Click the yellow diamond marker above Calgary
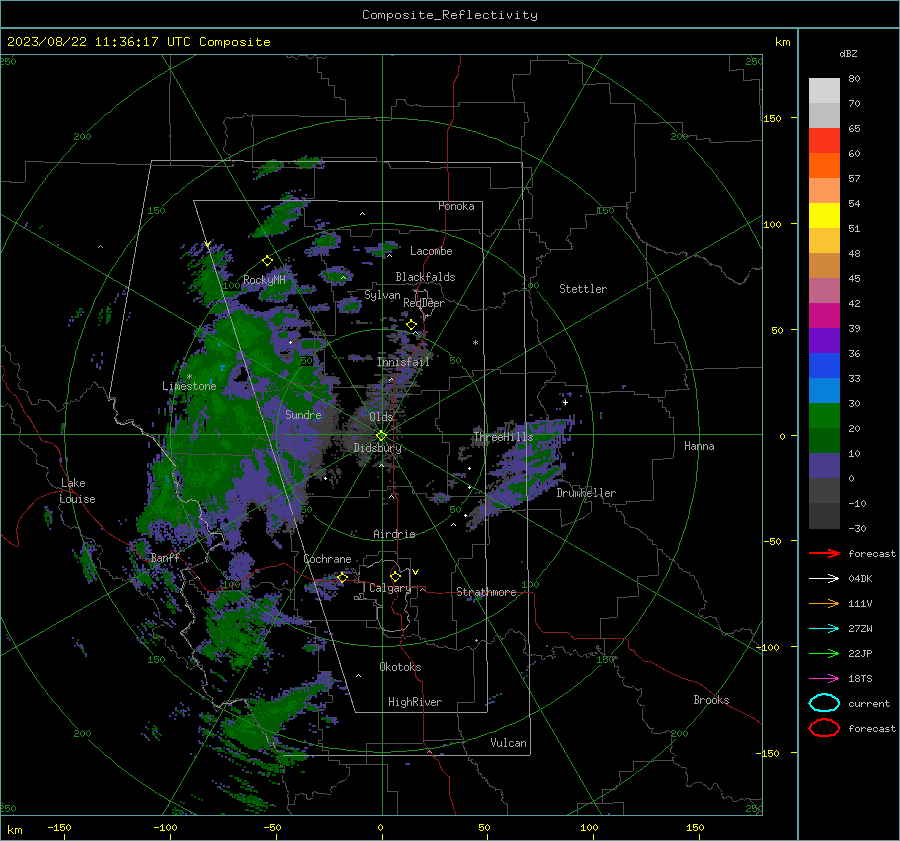This screenshot has width=900, height=841. tap(395, 576)
